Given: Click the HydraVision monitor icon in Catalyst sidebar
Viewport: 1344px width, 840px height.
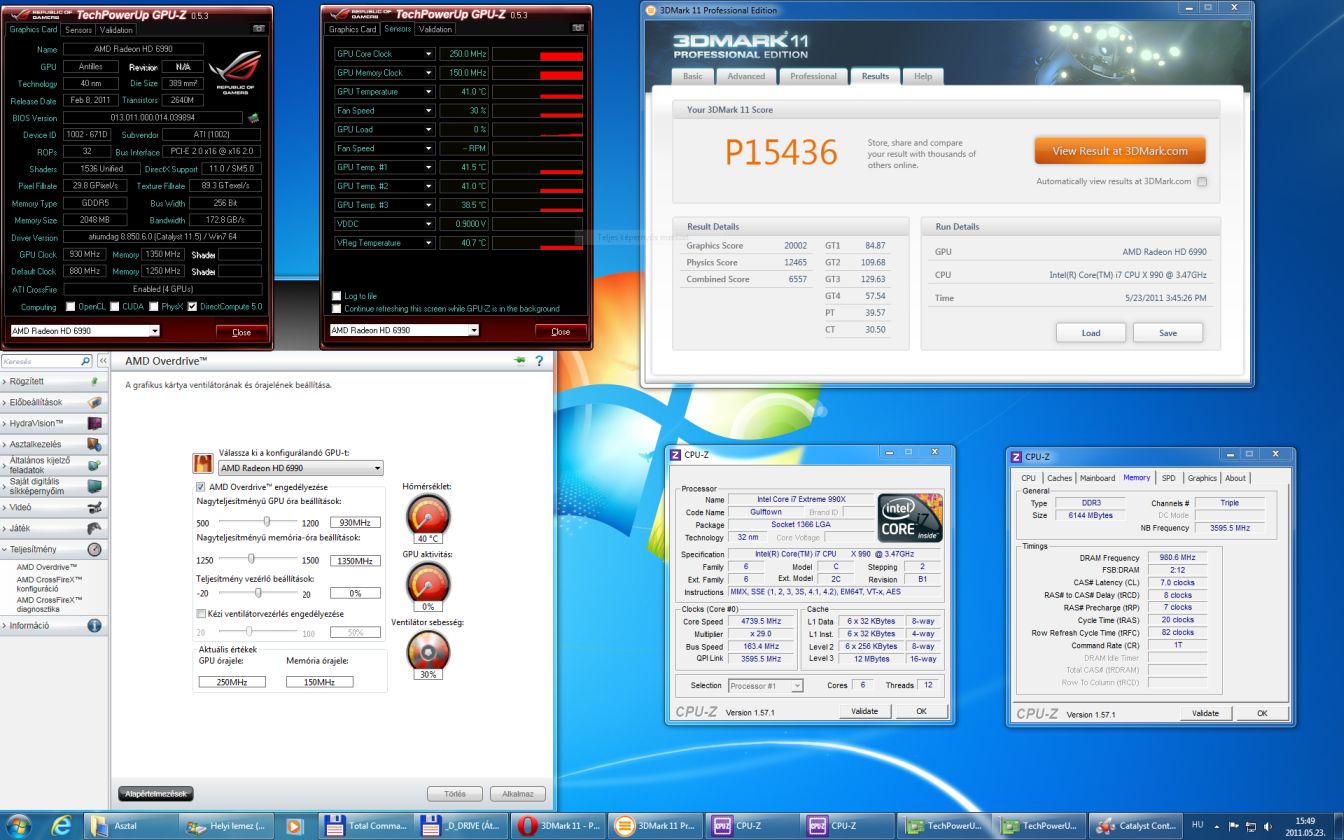Looking at the screenshot, I should [x=95, y=423].
